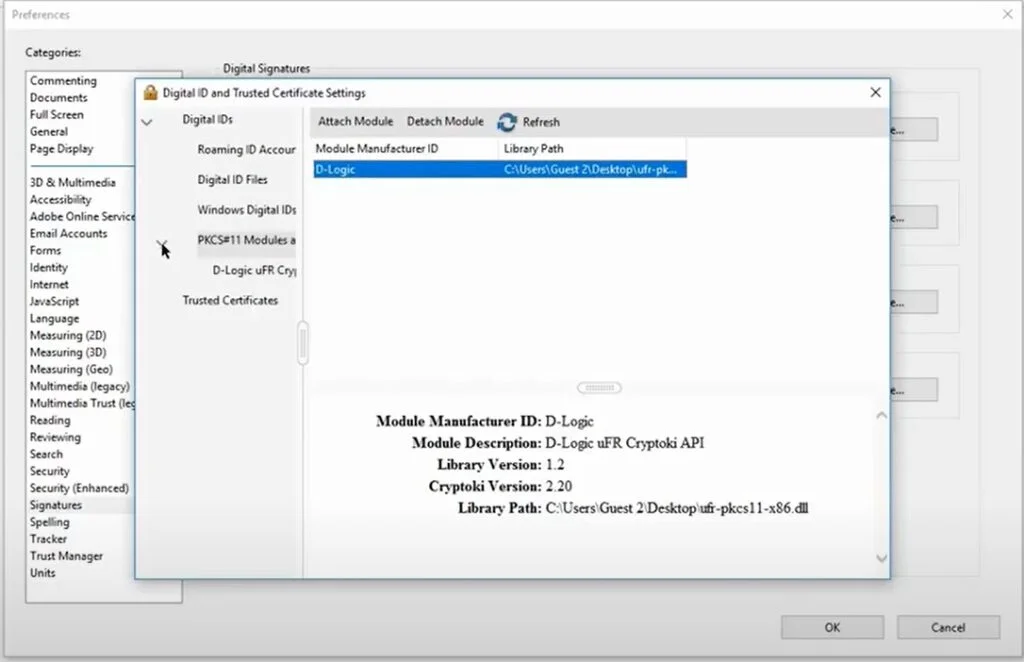Select Security (Enhanced) category
This screenshot has height=662, width=1024.
point(79,488)
